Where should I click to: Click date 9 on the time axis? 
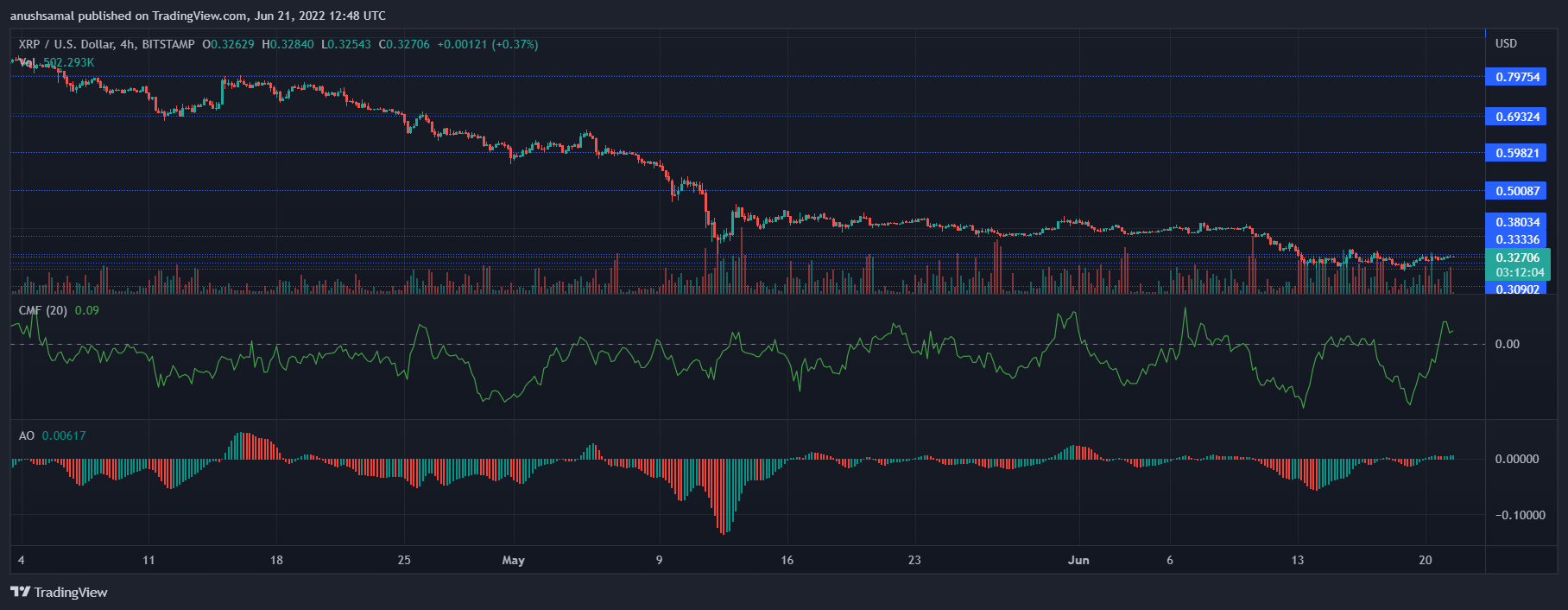[x=659, y=560]
